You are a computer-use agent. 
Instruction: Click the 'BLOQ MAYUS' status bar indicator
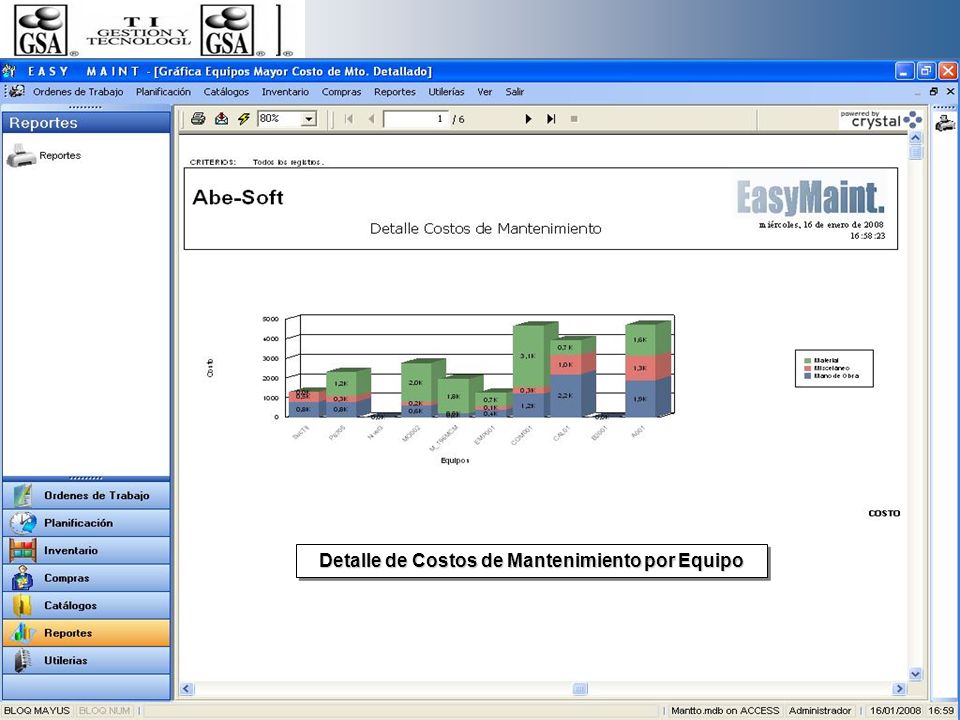tap(37, 711)
